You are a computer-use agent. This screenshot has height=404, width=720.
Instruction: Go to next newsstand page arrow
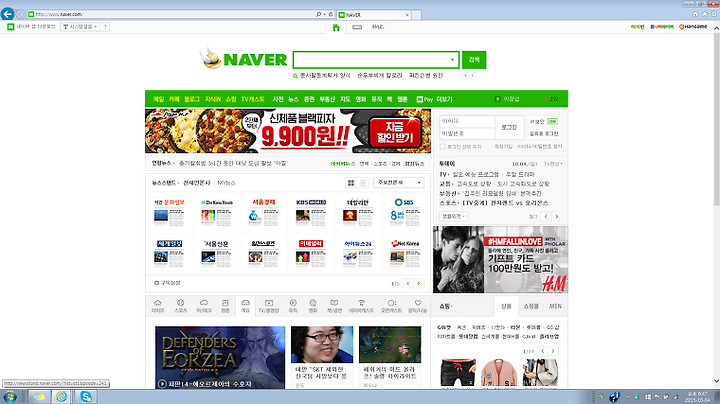click(419, 284)
